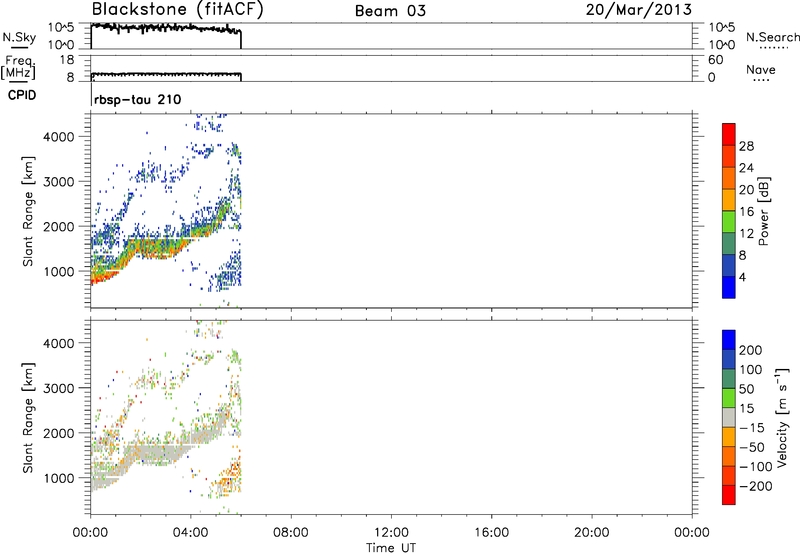Click the '16:00' time tick label
Screen dimensions: 800x554
[491, 533]
